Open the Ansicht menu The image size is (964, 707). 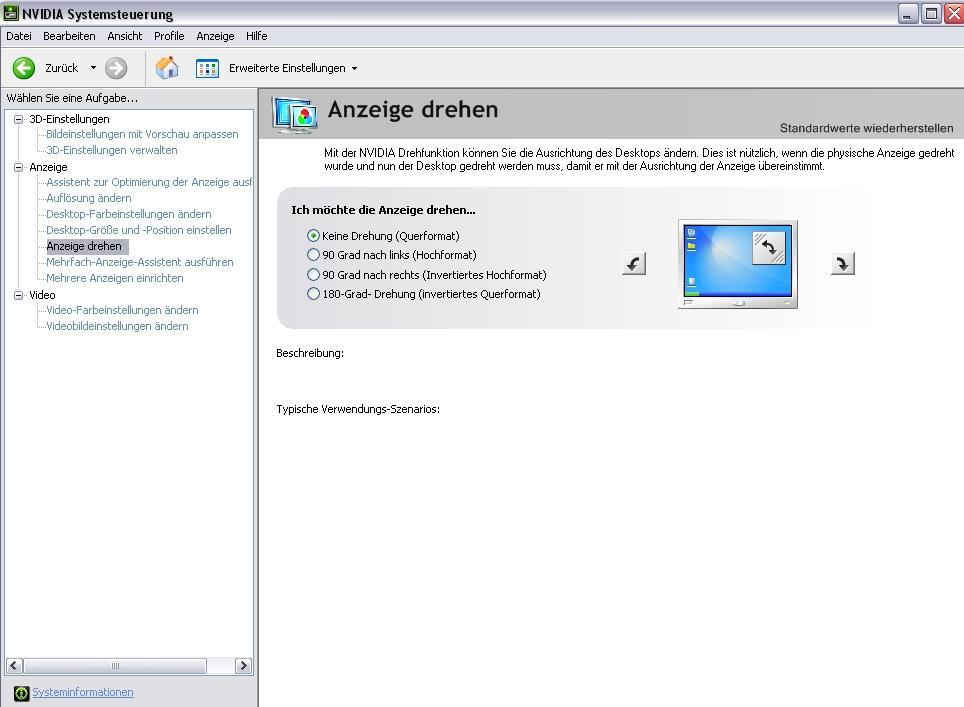click(x=125, y=36)
